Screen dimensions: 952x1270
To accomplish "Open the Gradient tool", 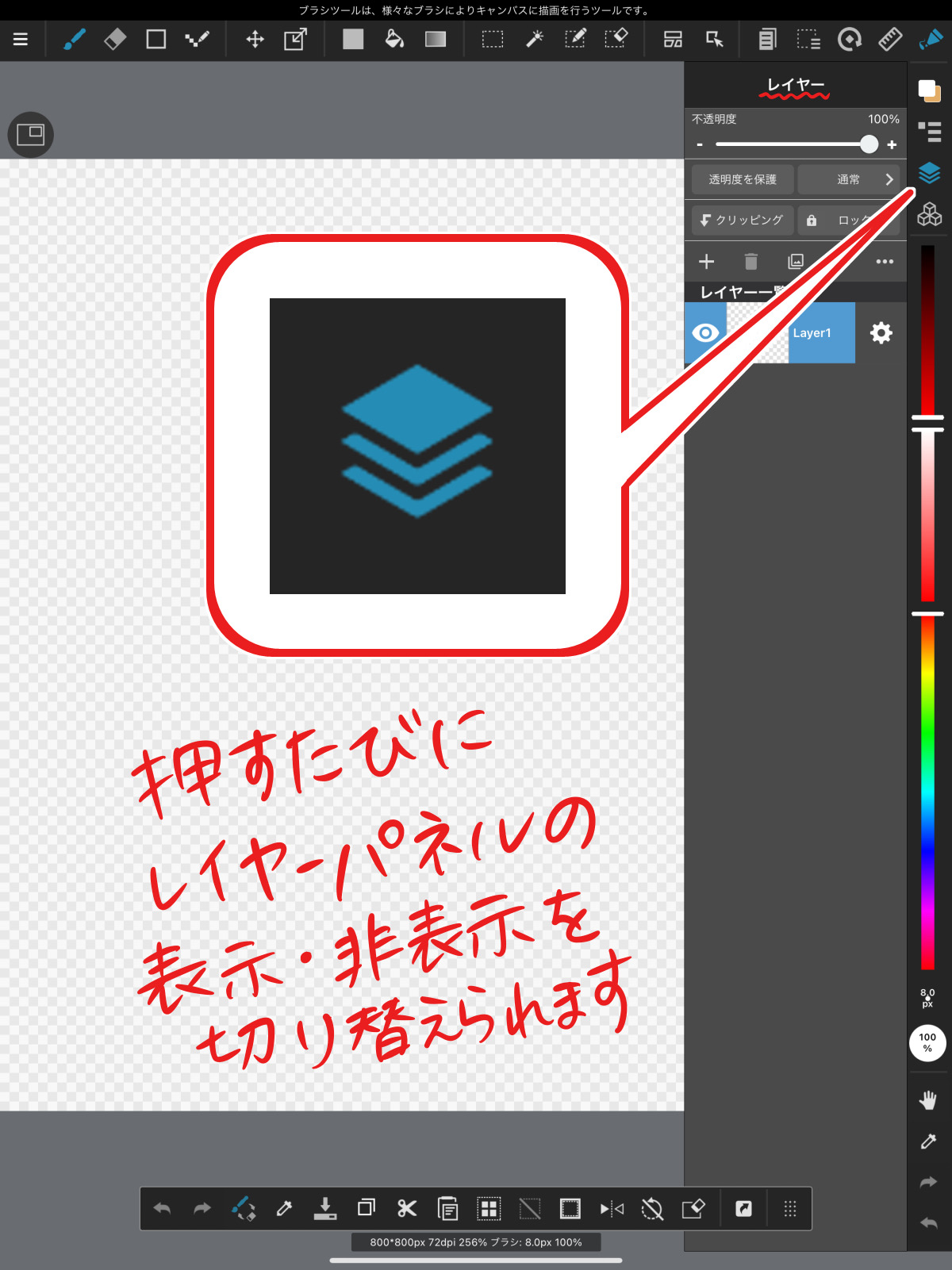I will pos(435,40).
